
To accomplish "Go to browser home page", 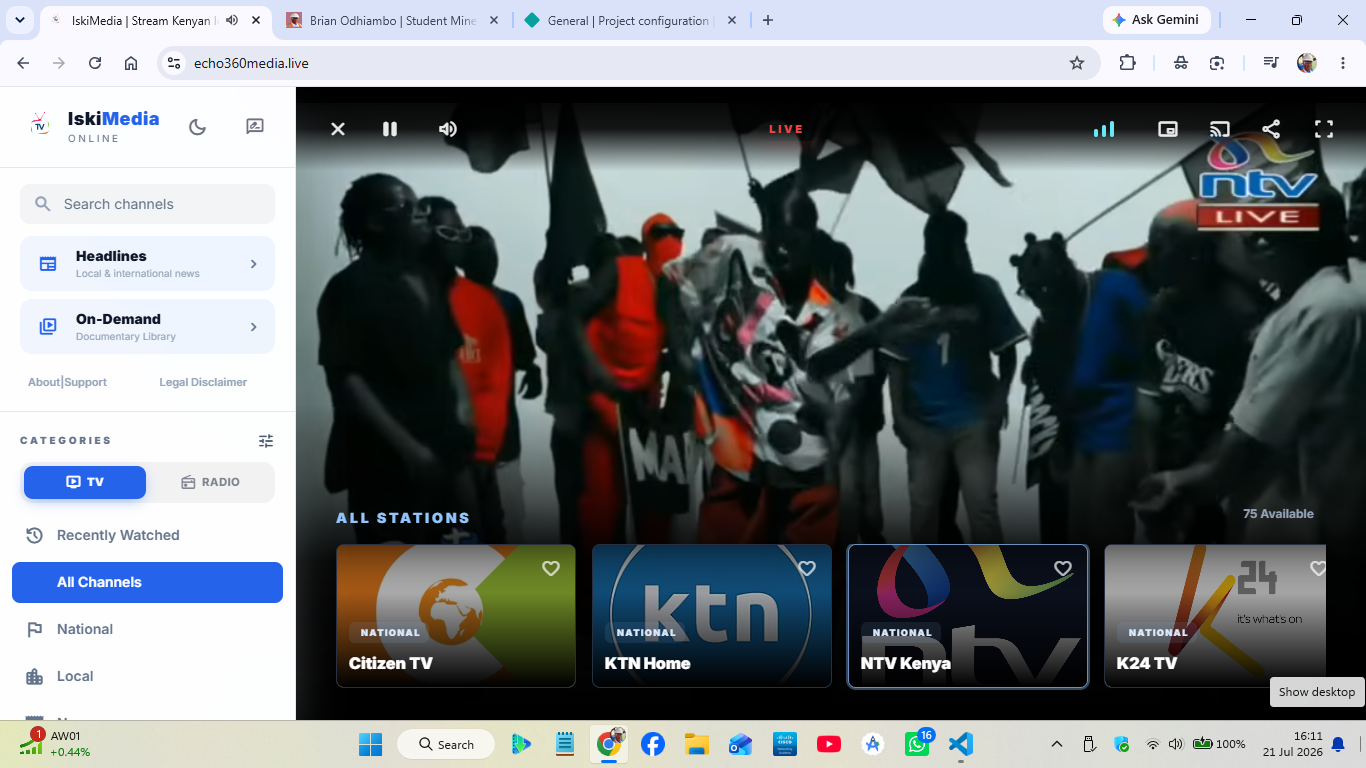I will [x=131, y=63].
